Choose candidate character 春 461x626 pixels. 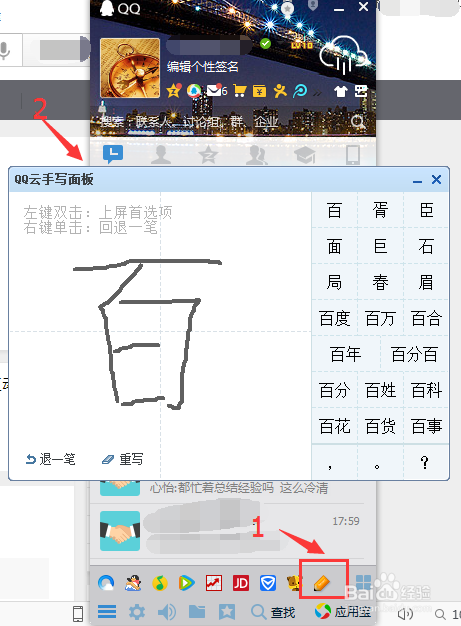(x=380, y=282)
